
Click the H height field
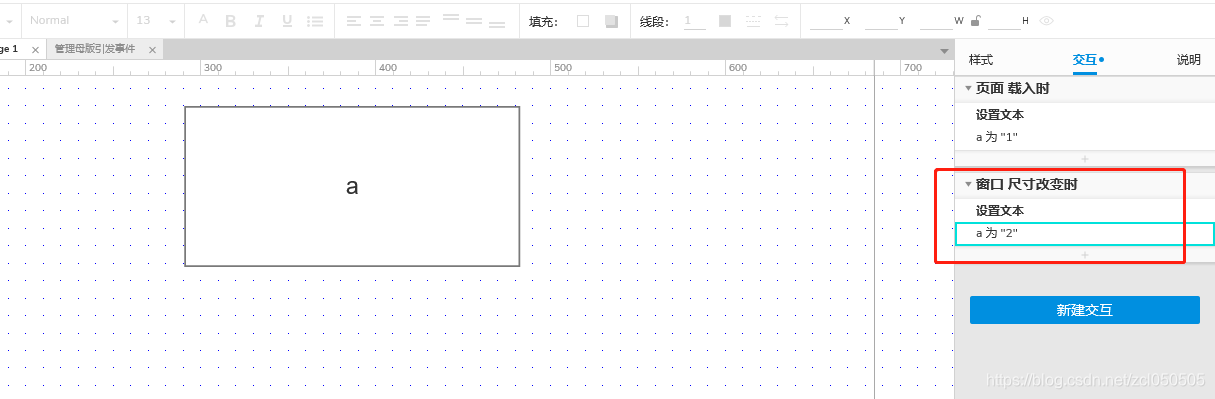pos(1003,20)
